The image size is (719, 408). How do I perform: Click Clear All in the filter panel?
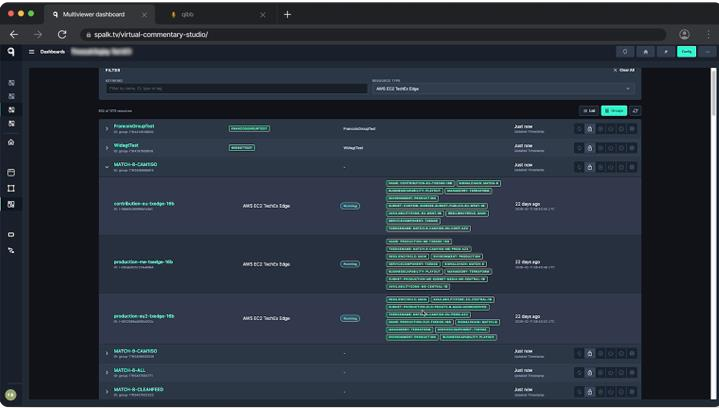click(624, 70)
